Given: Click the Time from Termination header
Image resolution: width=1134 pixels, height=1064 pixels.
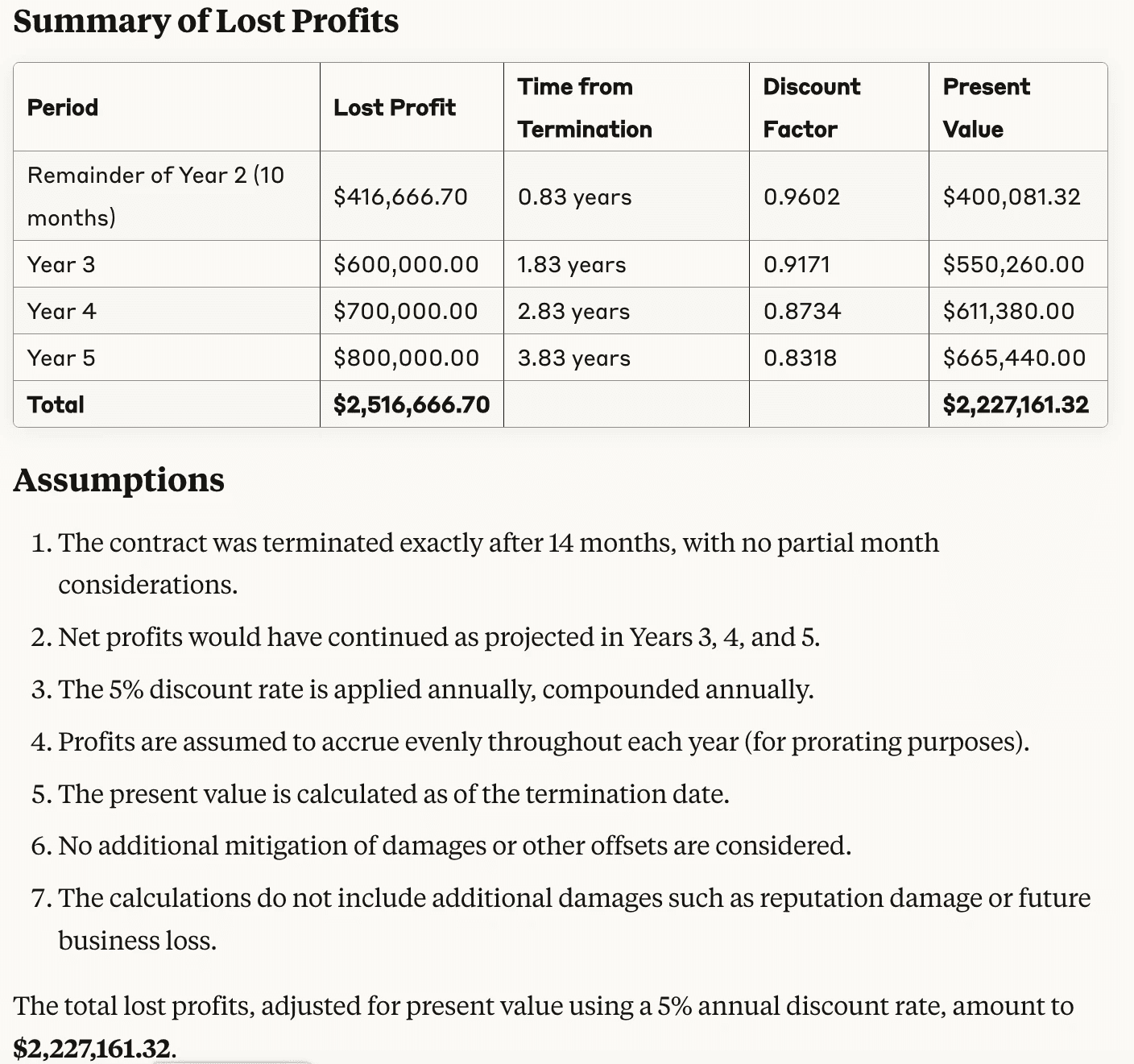Looking at the screenshot, I should 585,108.
